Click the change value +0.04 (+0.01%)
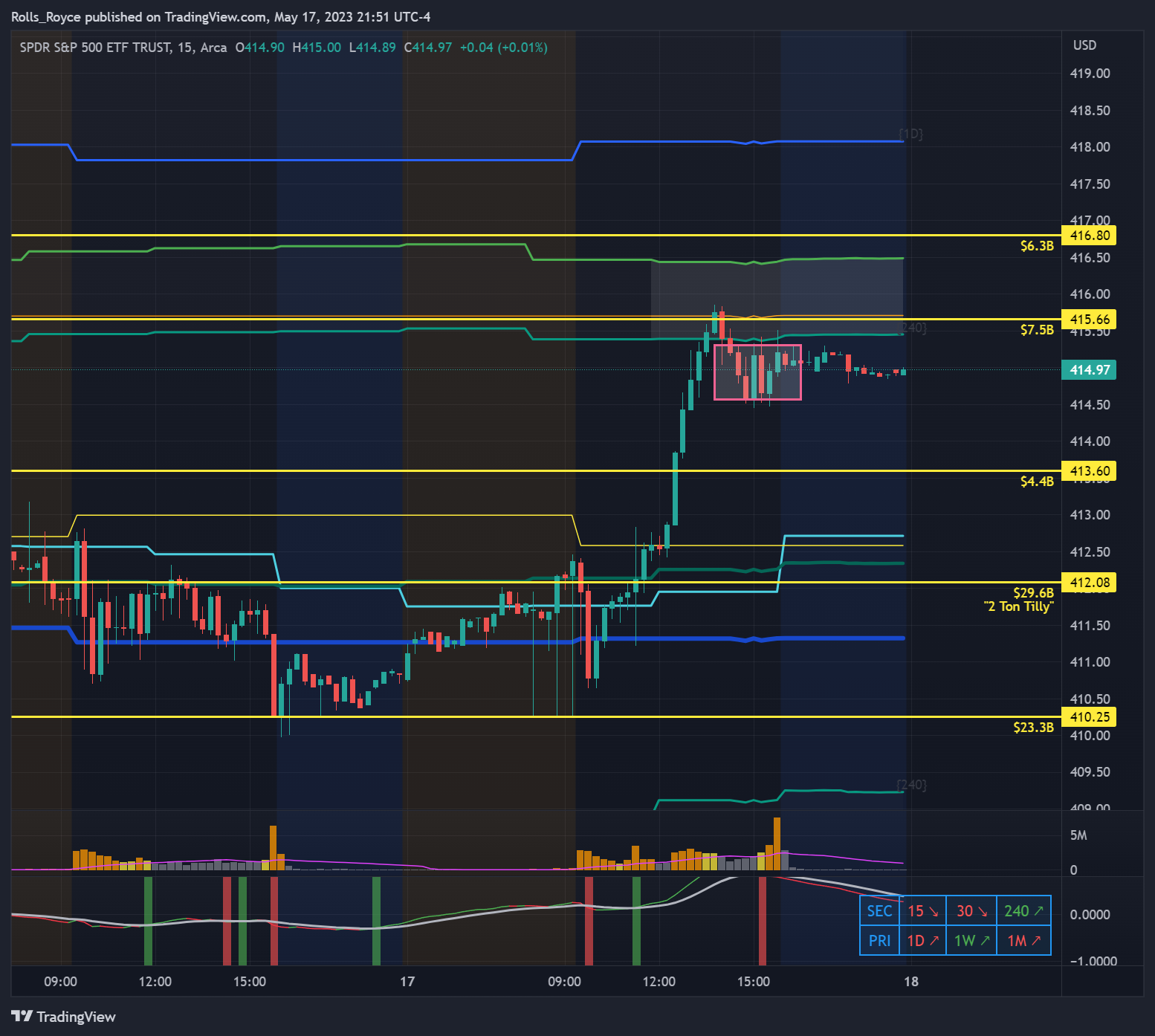Screen dimensions: 1155x1036 (504, 48)
